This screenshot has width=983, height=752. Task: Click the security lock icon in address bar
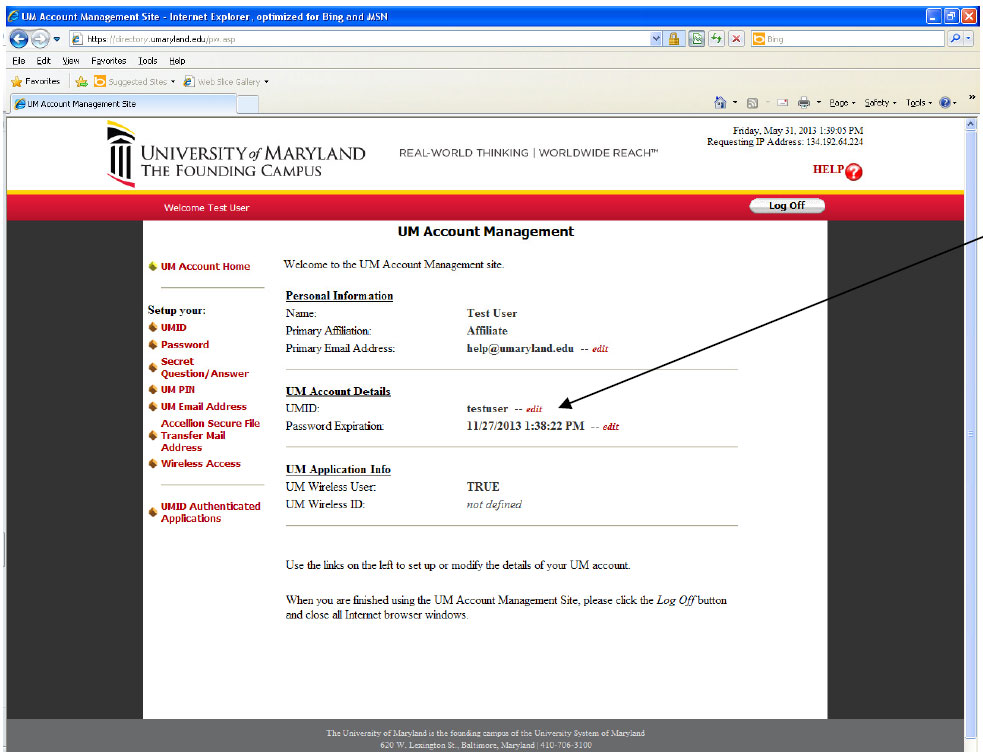[x=674, y=38]
